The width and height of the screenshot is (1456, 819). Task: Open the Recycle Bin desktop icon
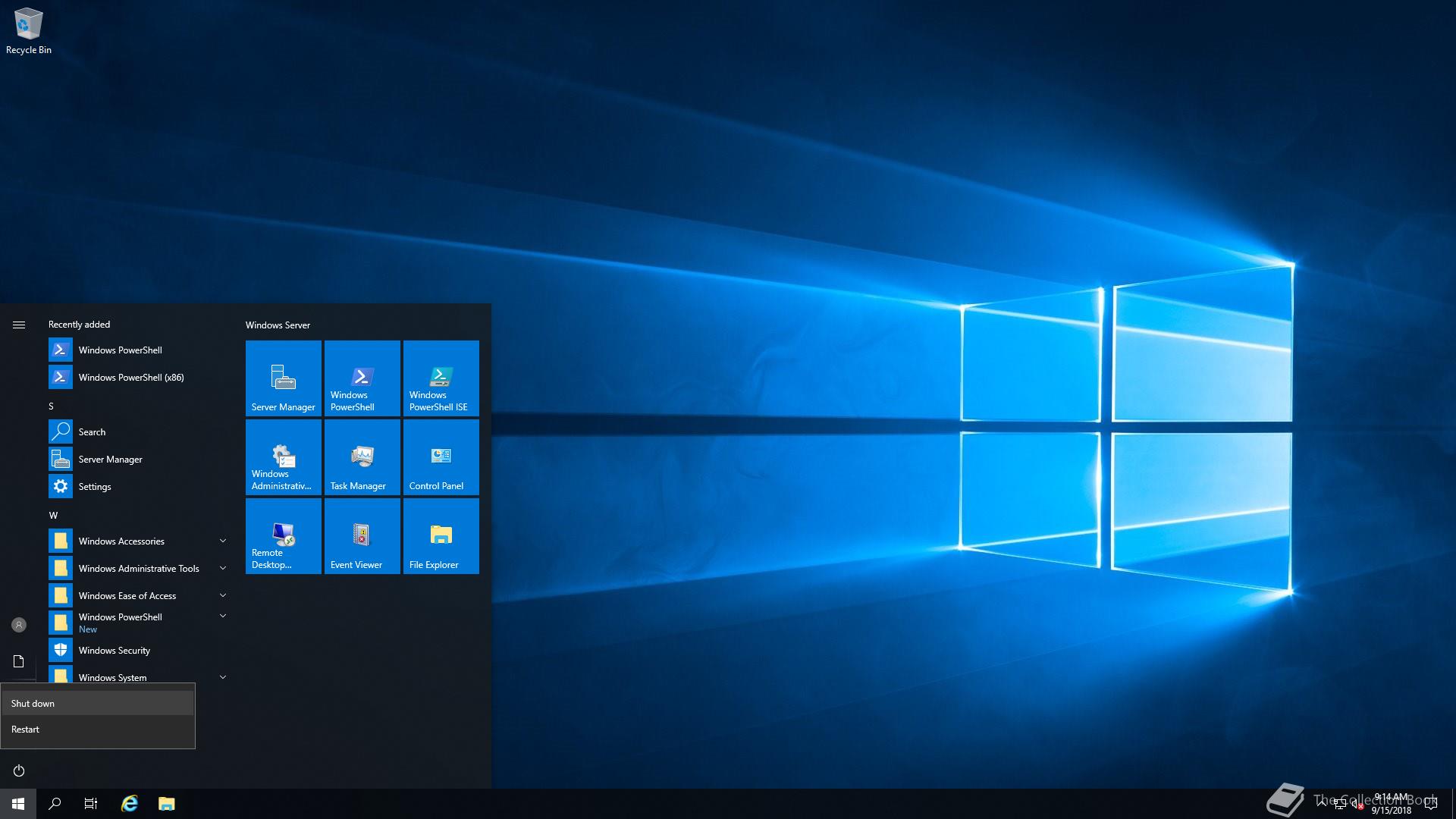click(29, 31)
